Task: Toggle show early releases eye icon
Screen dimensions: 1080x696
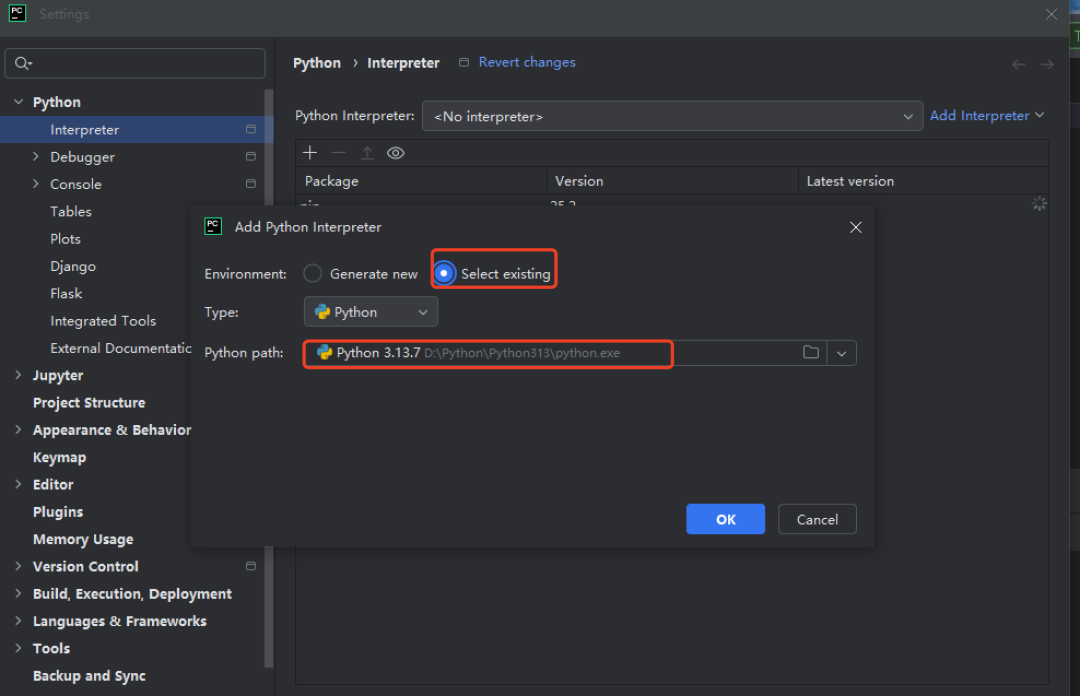Action: 395,153
